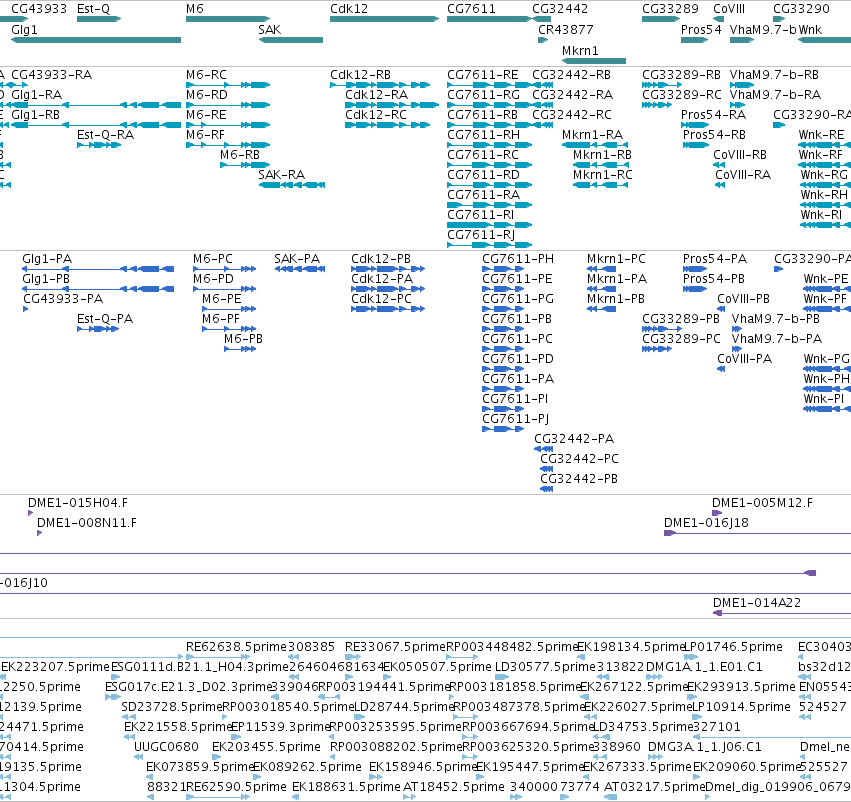This screenshot has width=851, height=802.
Task: Select transcript Glg1-RA
Action: [96, 105]
